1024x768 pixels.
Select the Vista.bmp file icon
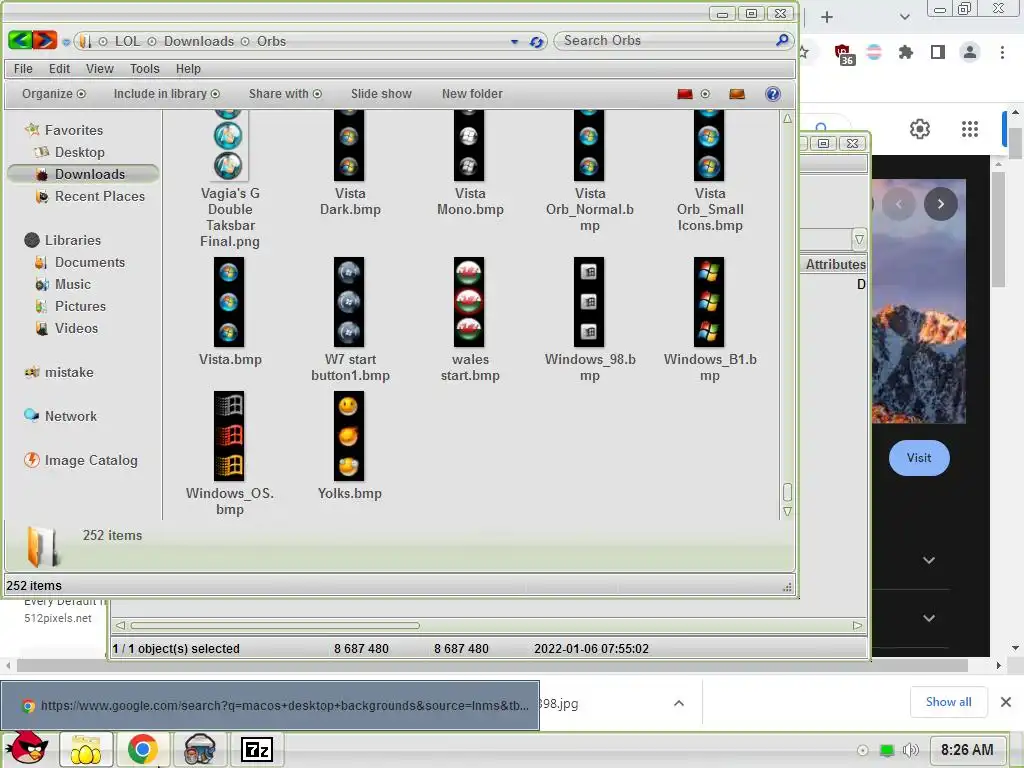(229, 302)
